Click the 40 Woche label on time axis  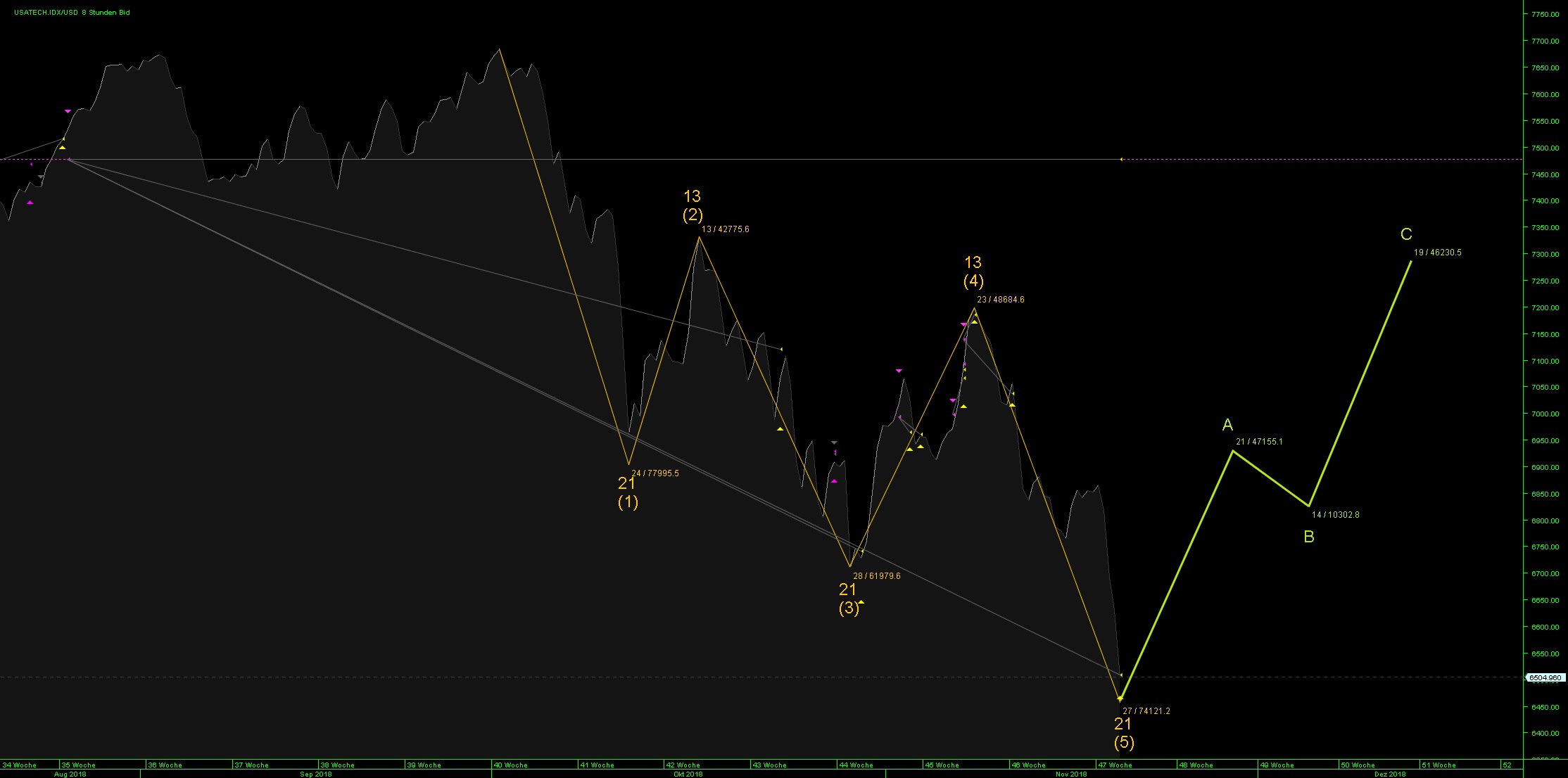pyautogui.click(x=510, y=765)
